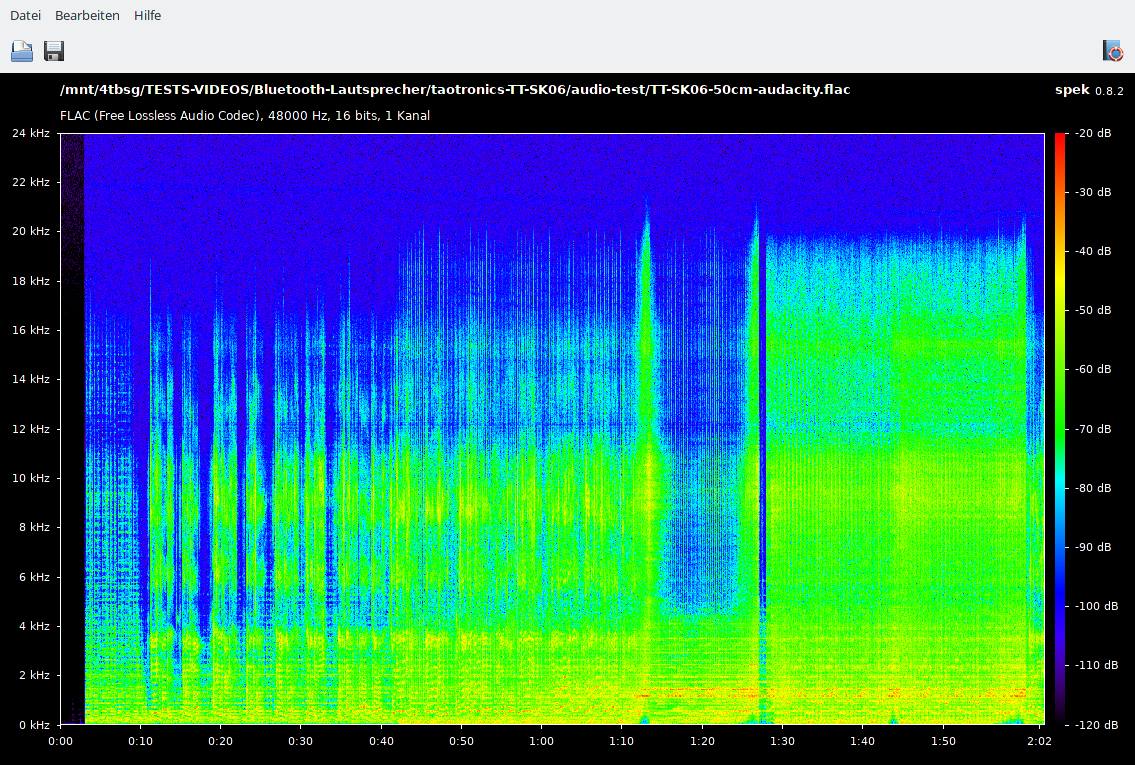Click the FLAC file path title
Screen dimensions: 1135x765
pyautogui.click(x=455, y=90)
